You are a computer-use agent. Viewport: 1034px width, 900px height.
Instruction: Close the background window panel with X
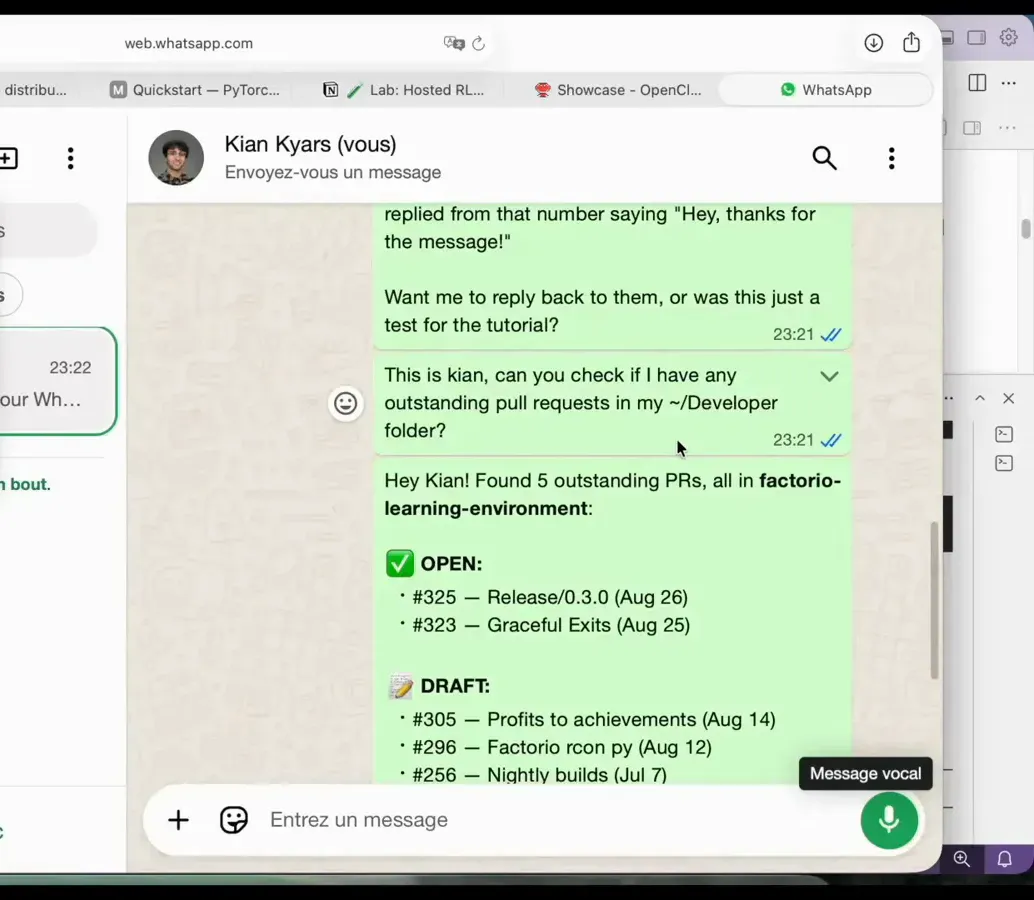(1008, 398)
